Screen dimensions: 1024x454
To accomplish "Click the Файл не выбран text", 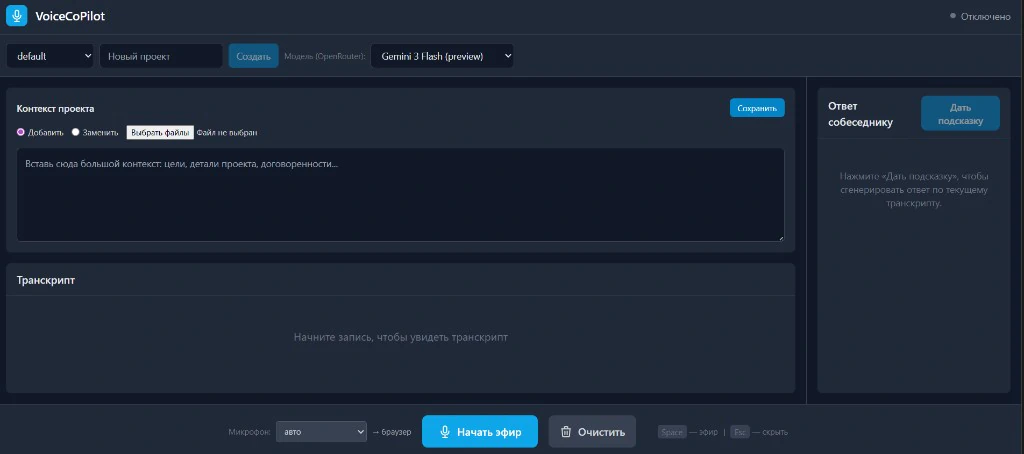I will 227,133.
